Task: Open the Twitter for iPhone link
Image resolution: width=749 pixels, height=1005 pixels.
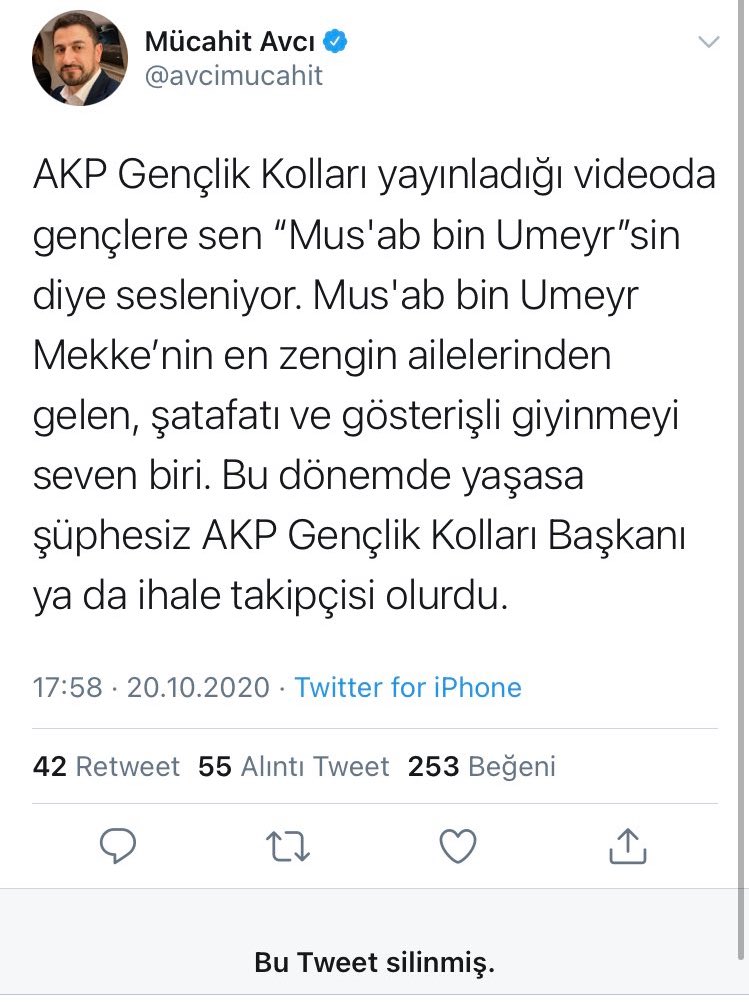Action: point(404,688)
